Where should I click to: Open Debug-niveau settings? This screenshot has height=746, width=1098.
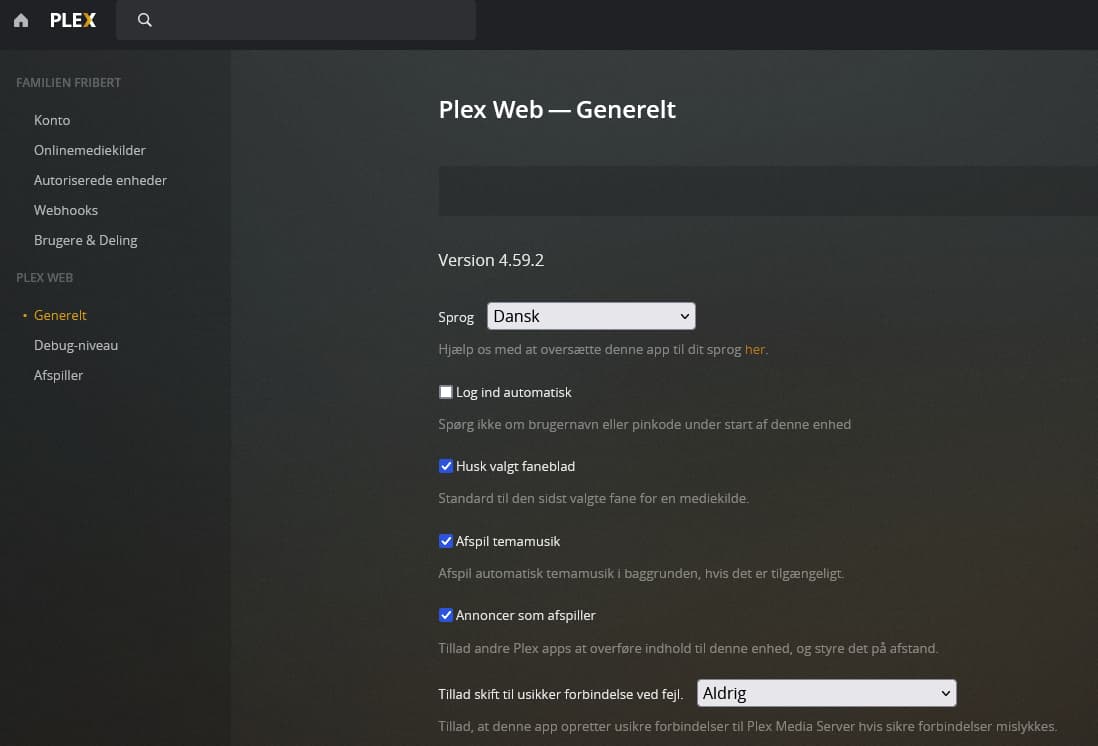76,345
